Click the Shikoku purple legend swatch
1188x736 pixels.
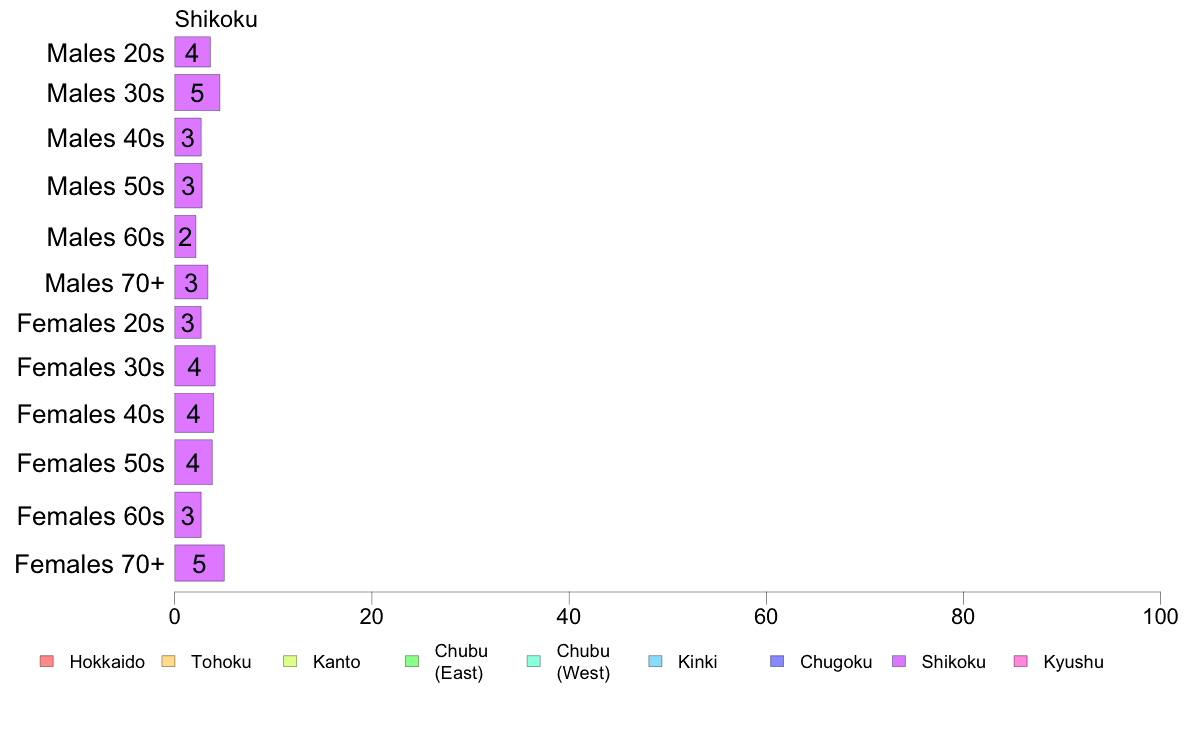(x=899, y=661)
